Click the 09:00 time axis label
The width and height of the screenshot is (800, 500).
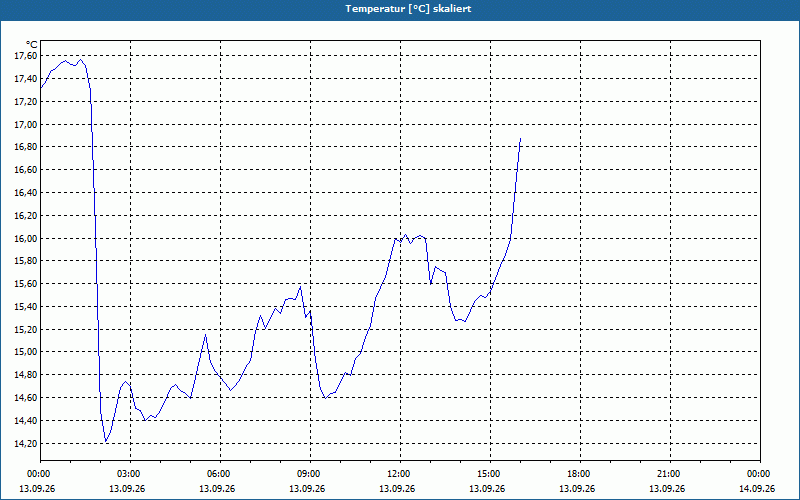308,474
